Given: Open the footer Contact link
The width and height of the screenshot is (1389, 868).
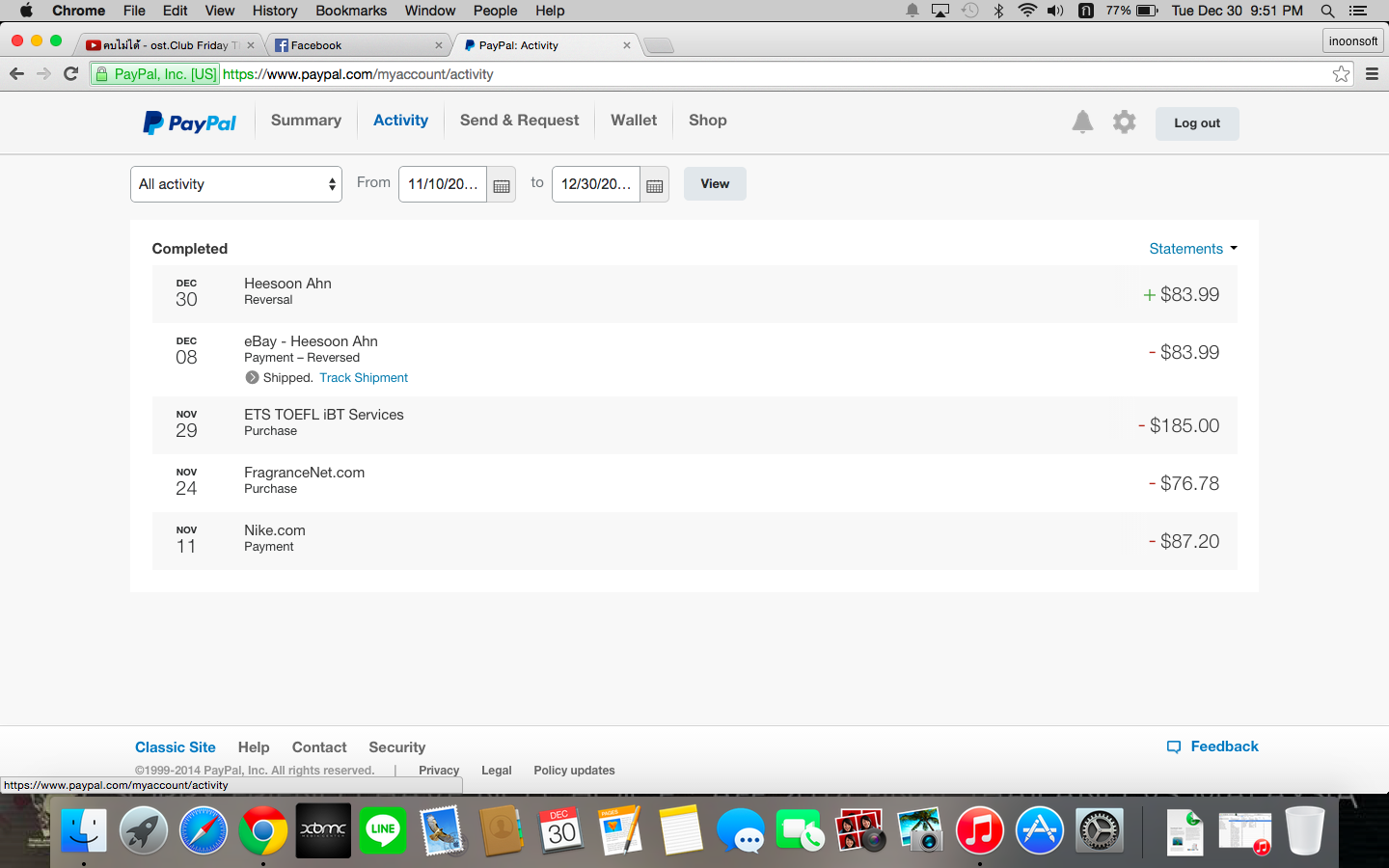Looking at the screenshot, I should 319,747.
